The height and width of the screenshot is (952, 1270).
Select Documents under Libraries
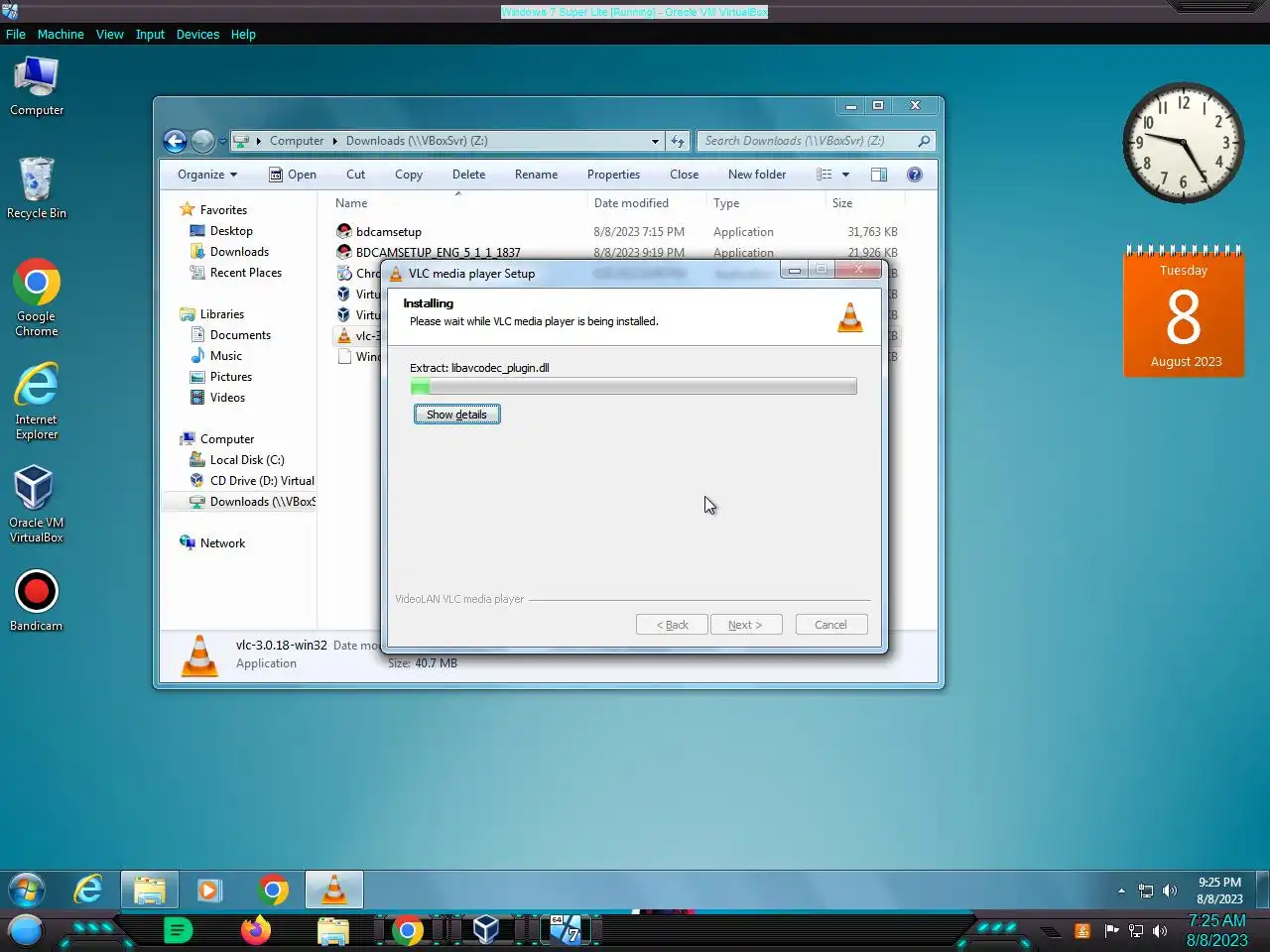point(240,335)
